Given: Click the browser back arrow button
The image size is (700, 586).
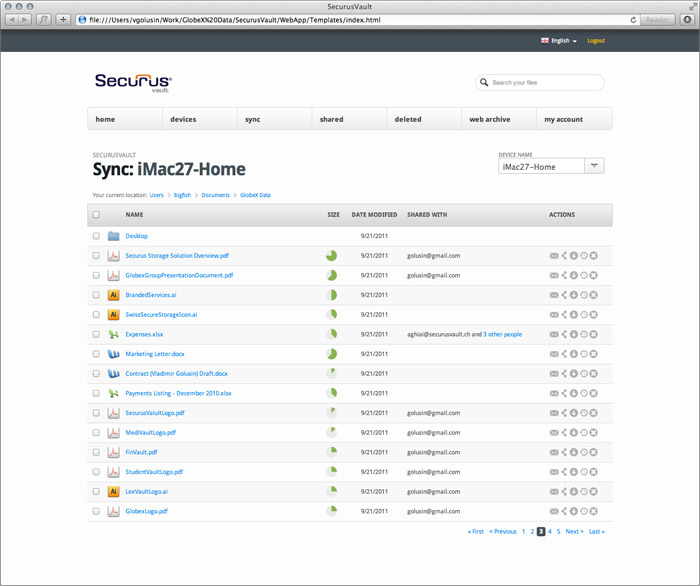Looking at the screenshot, I should [12, 20].
